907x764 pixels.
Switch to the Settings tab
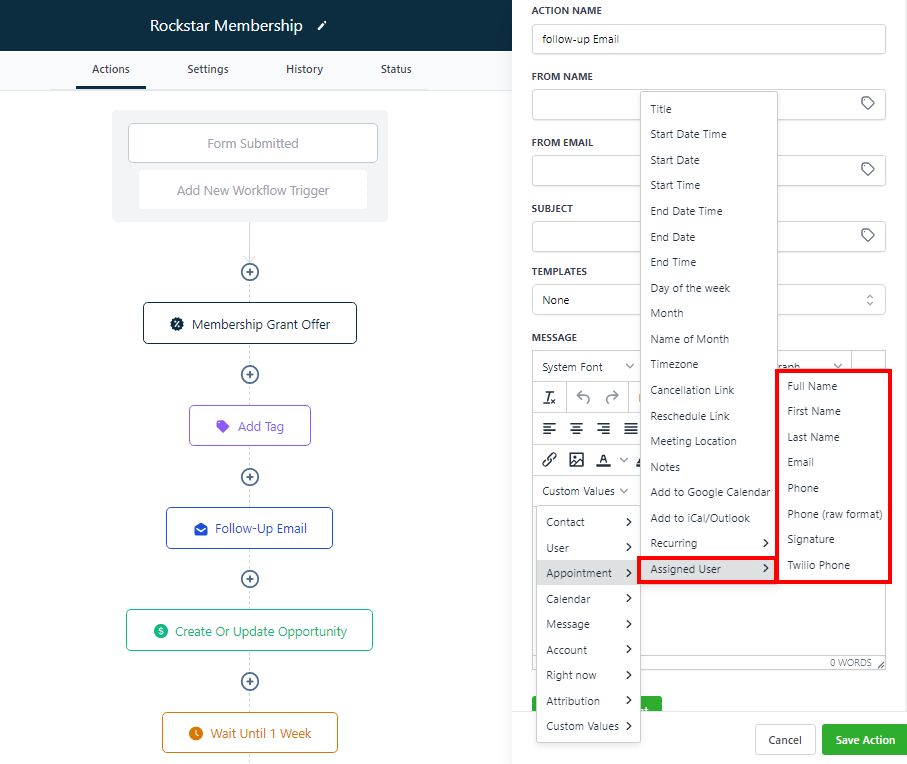207,69
